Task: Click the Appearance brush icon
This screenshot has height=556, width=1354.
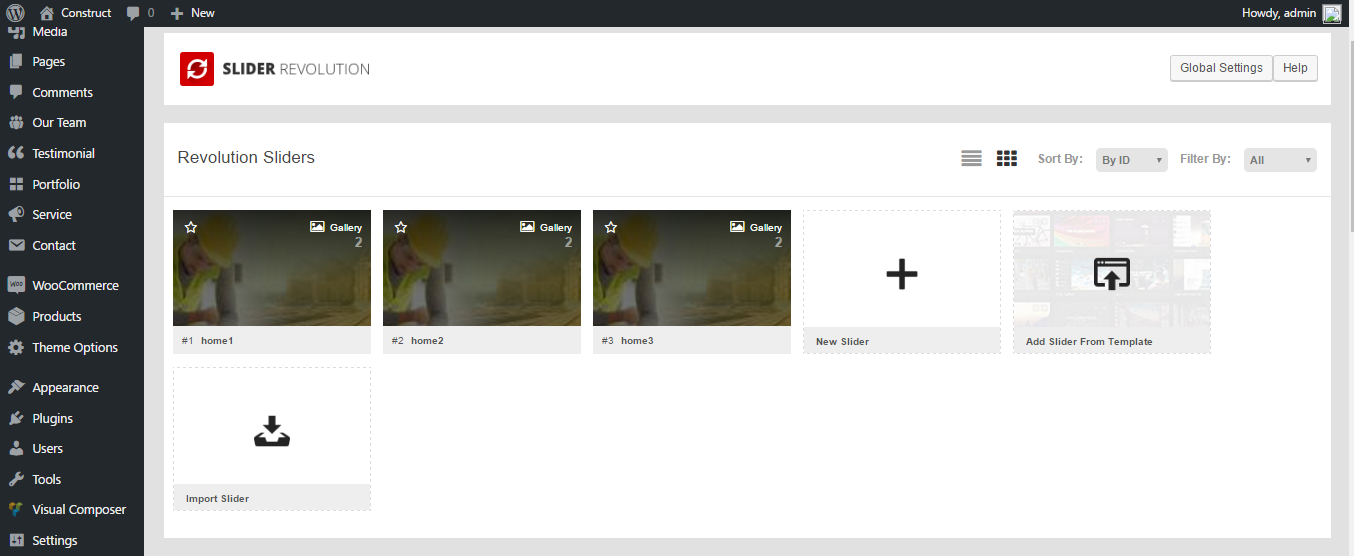Action: click(16, 387)
